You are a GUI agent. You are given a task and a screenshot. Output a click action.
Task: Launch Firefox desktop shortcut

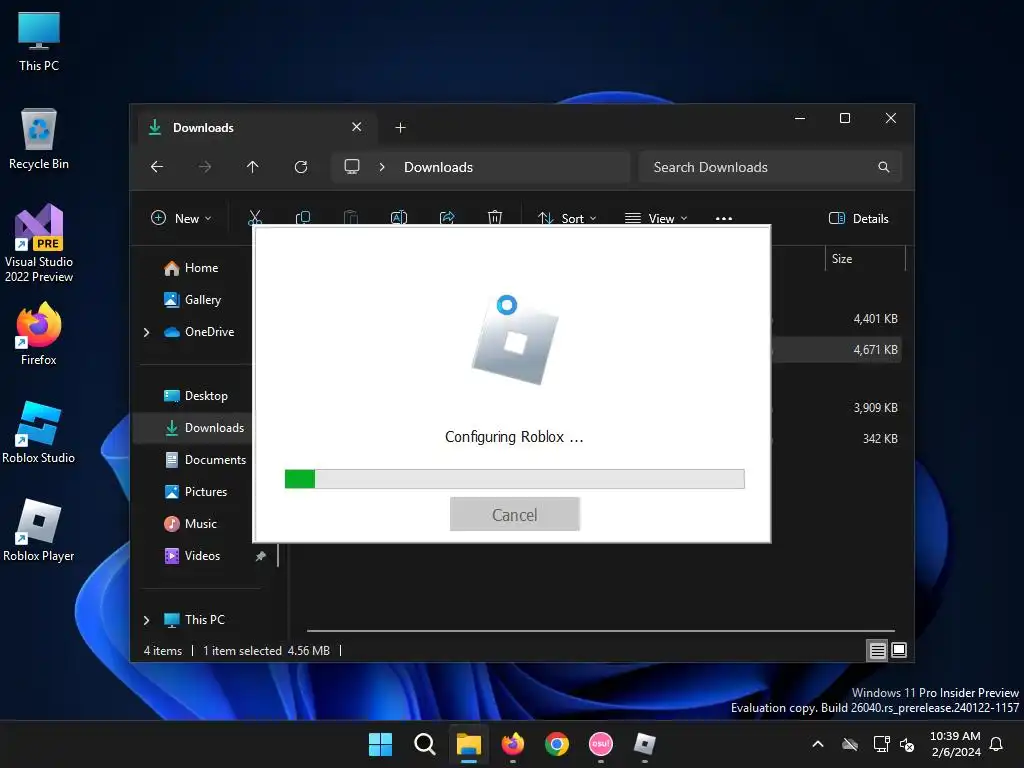pyautogui.click(x=39, y=334)
